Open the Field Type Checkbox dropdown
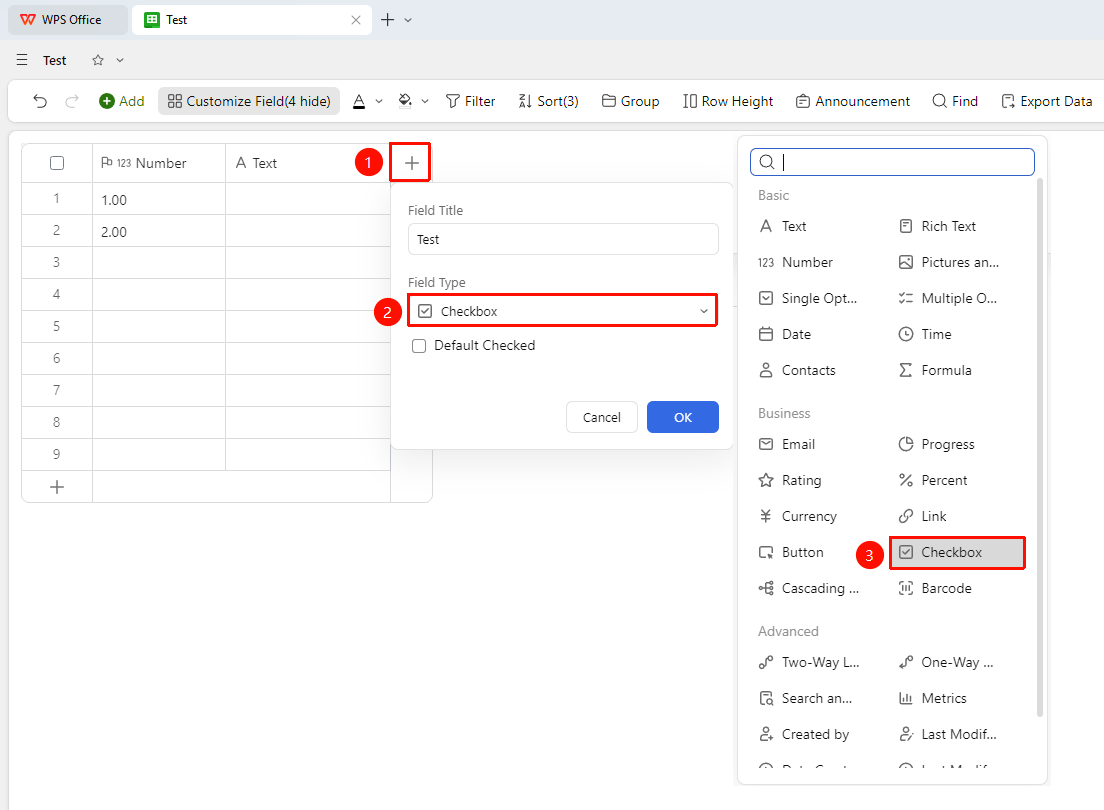Viewport: 1104px width, 810px height. tap(563, 311)
